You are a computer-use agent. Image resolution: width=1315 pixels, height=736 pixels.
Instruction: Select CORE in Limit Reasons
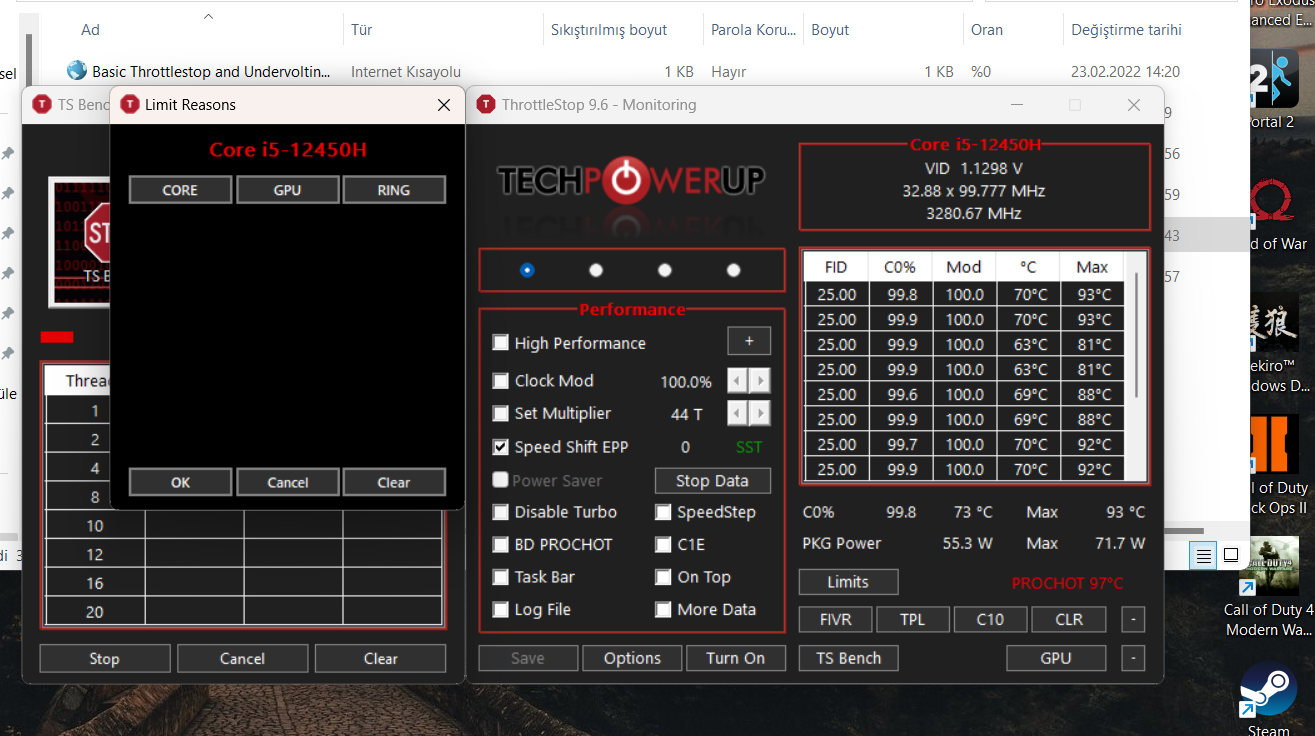[x=180, y=190]
